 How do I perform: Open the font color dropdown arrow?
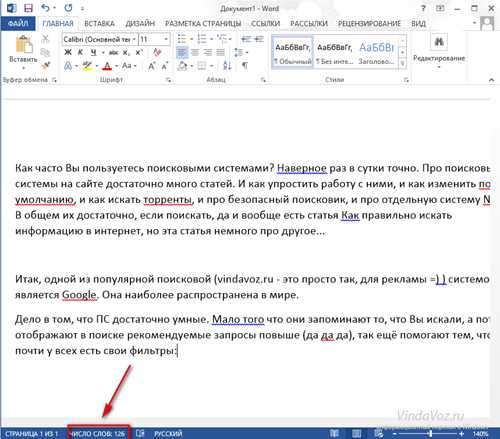pos(116,66)
